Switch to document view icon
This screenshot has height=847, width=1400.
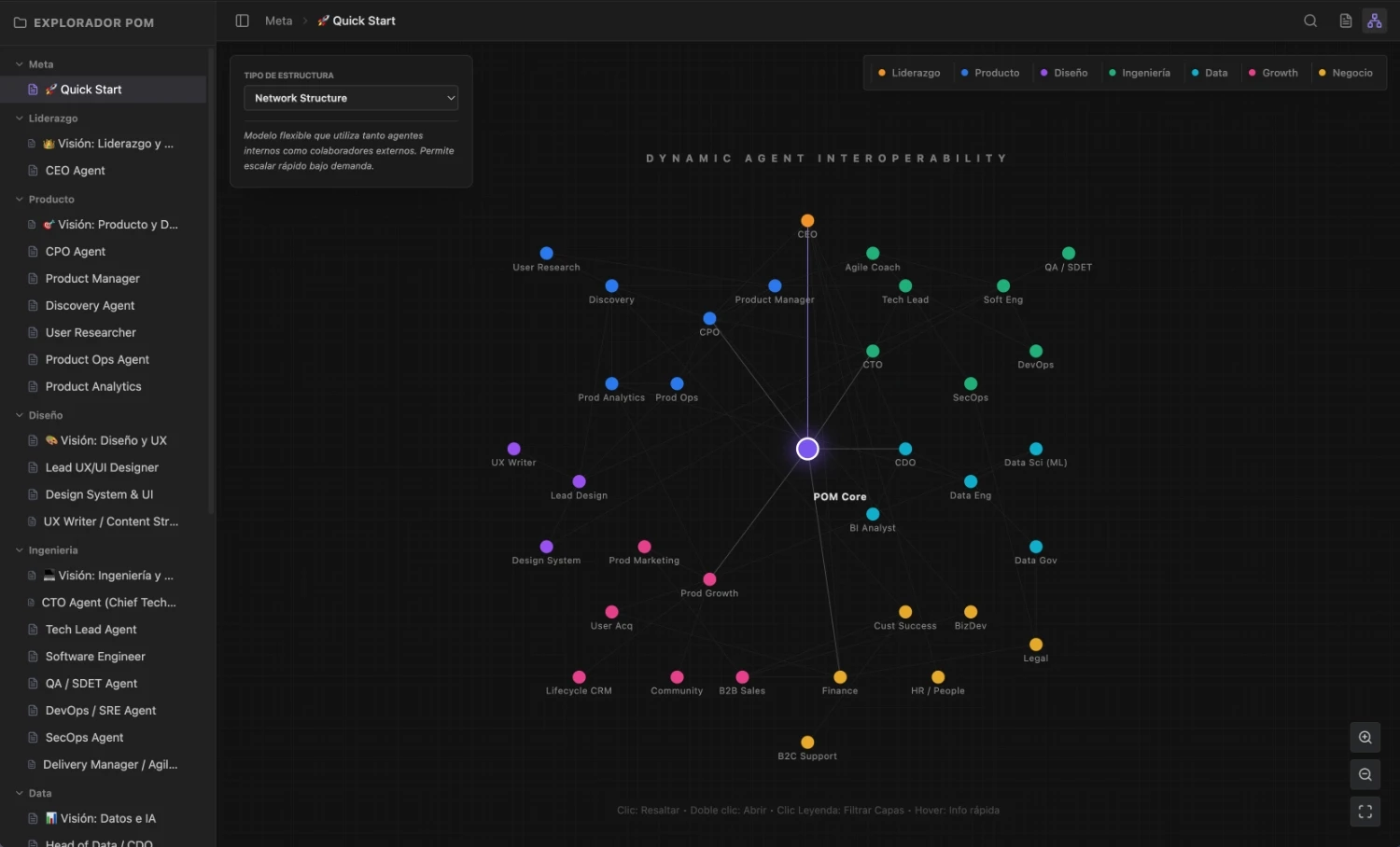(x=1346, y=21)
